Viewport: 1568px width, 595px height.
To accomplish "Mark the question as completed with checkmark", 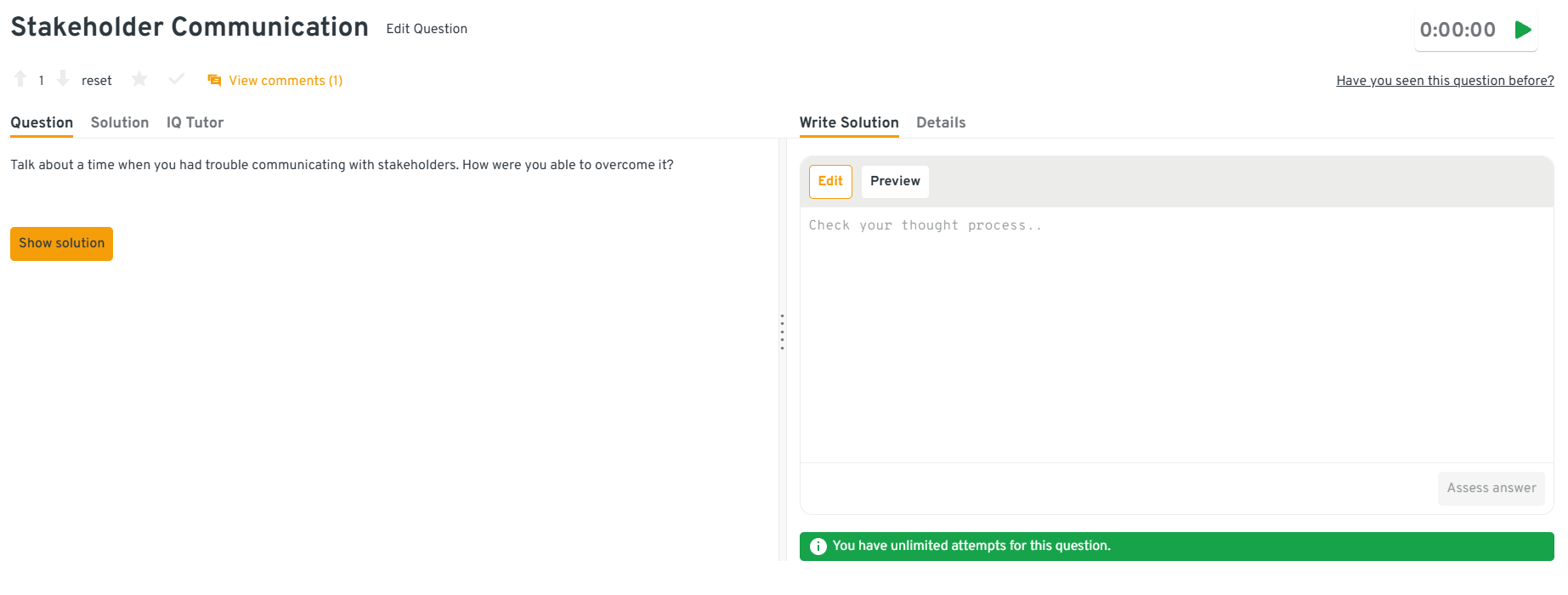I will 177,79.
